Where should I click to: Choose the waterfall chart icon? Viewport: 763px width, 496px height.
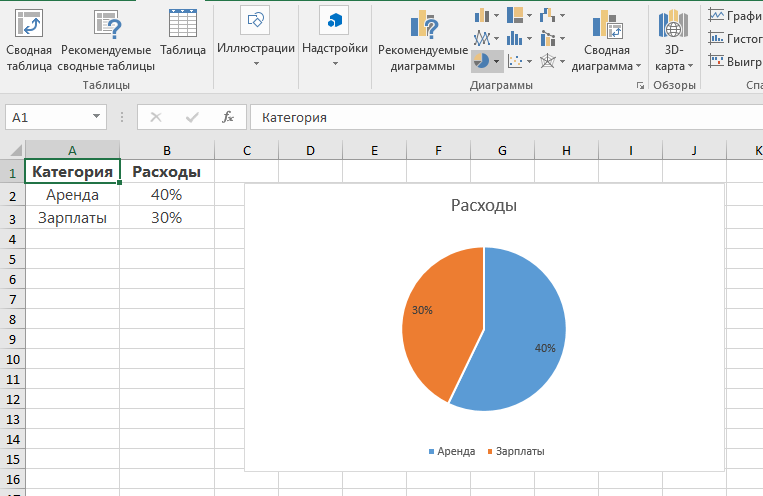548,16
